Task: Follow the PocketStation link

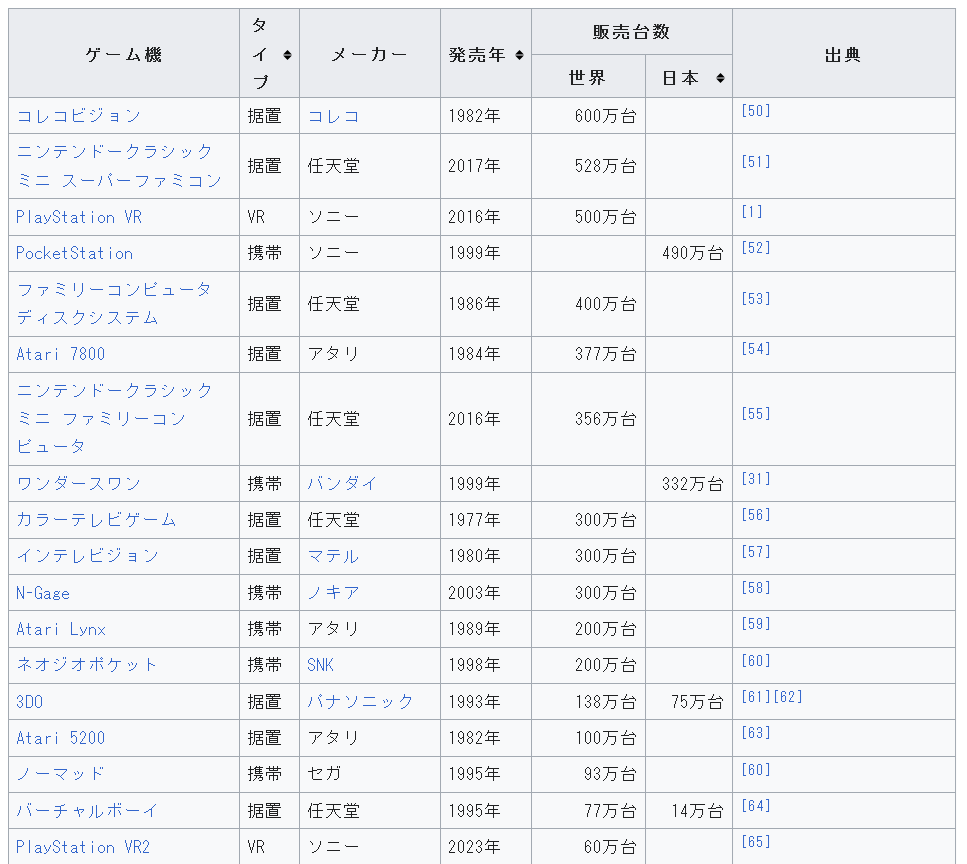Action: tap(75, 253)
